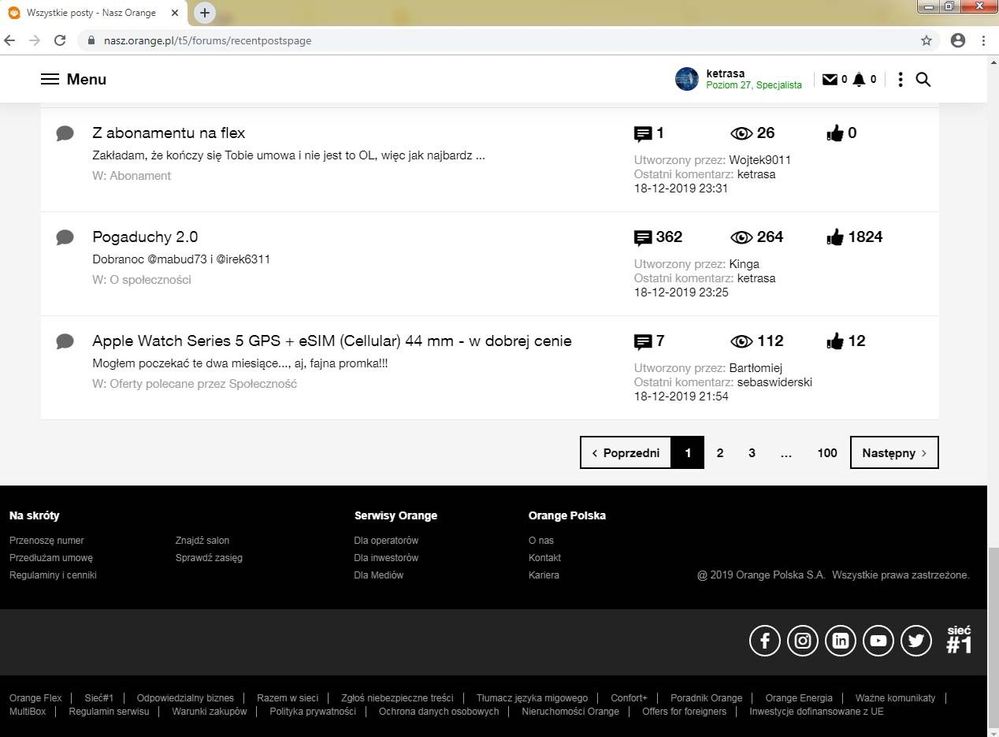999x737 pixels.
Task: Open the three-dot options menu in header
Action: tap(900, 80)
